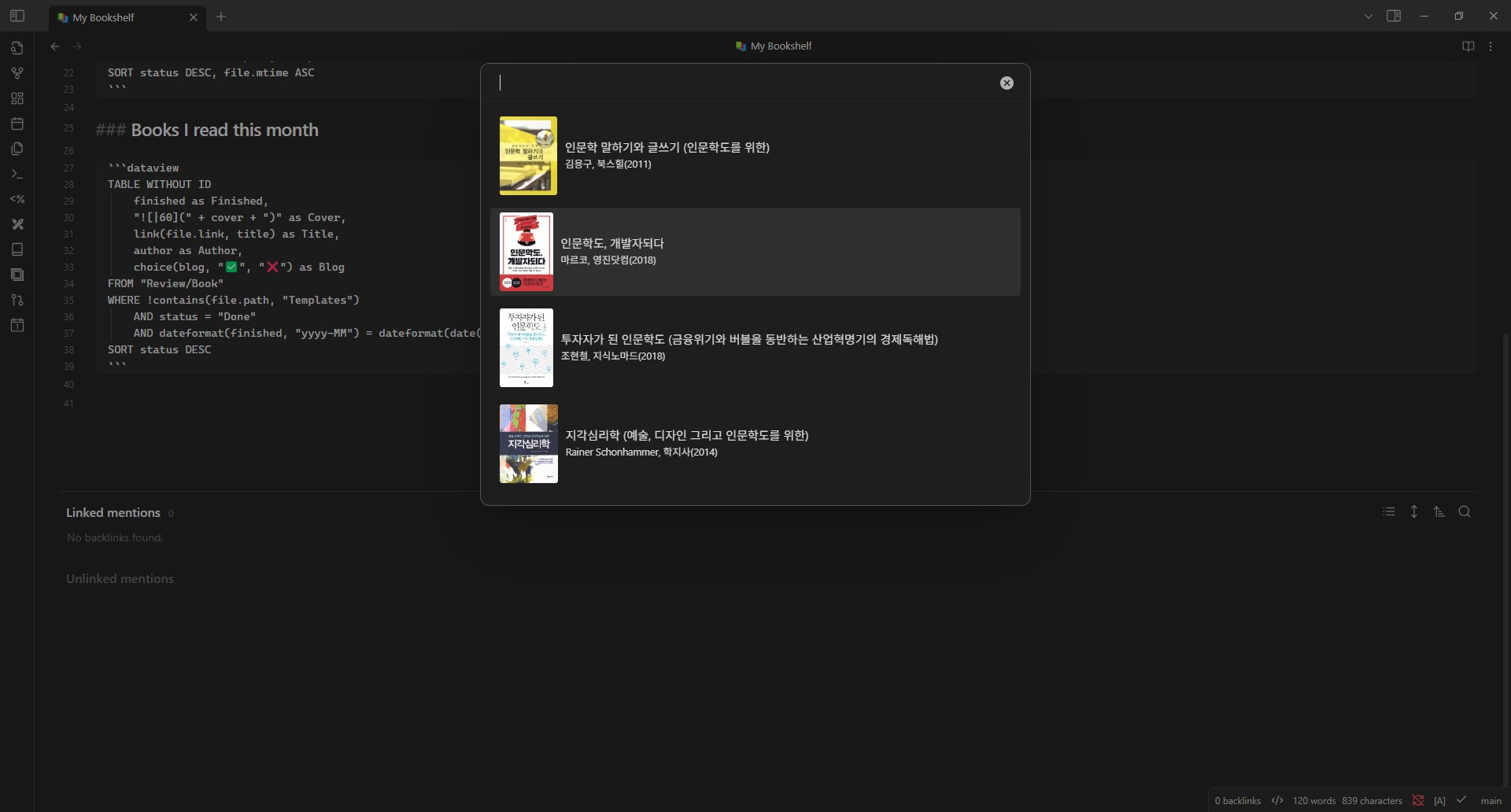Click author line Rainer Schonhammer, 학지사(2014)
This screenshot has height=812, width=1511.
tap(641, 452)
